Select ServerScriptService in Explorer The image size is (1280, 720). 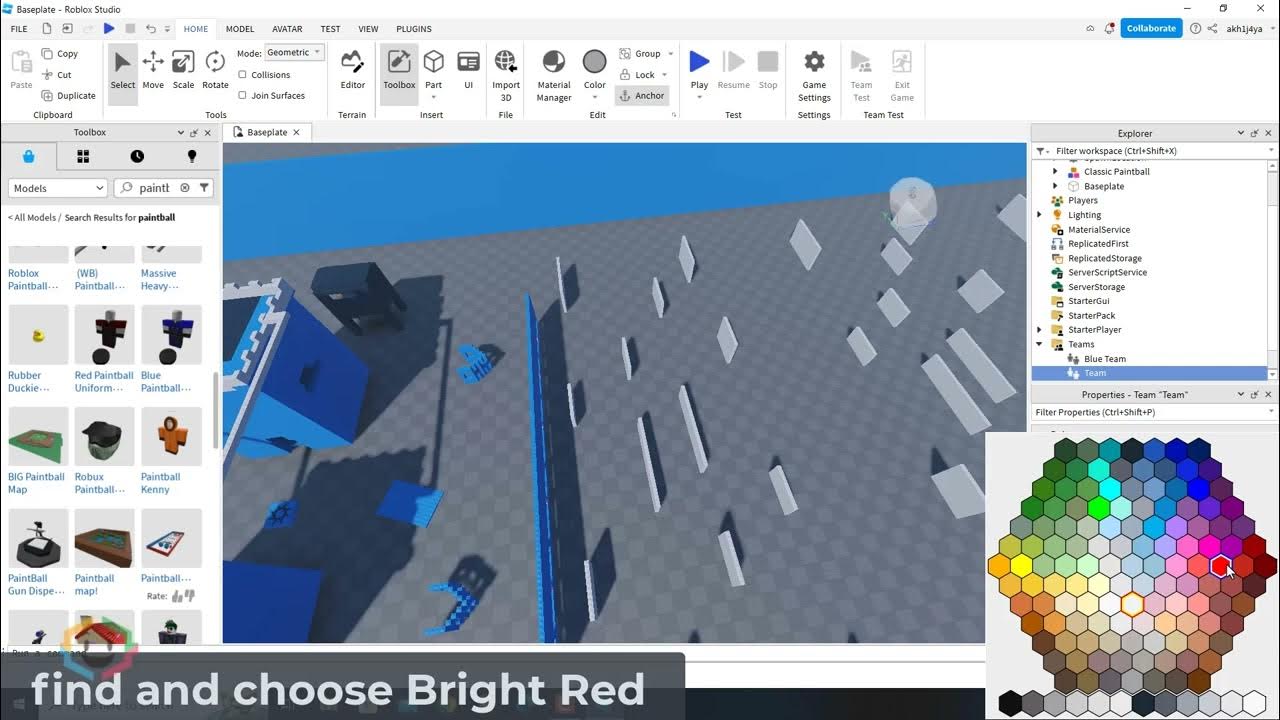(x=1107, y=272)
